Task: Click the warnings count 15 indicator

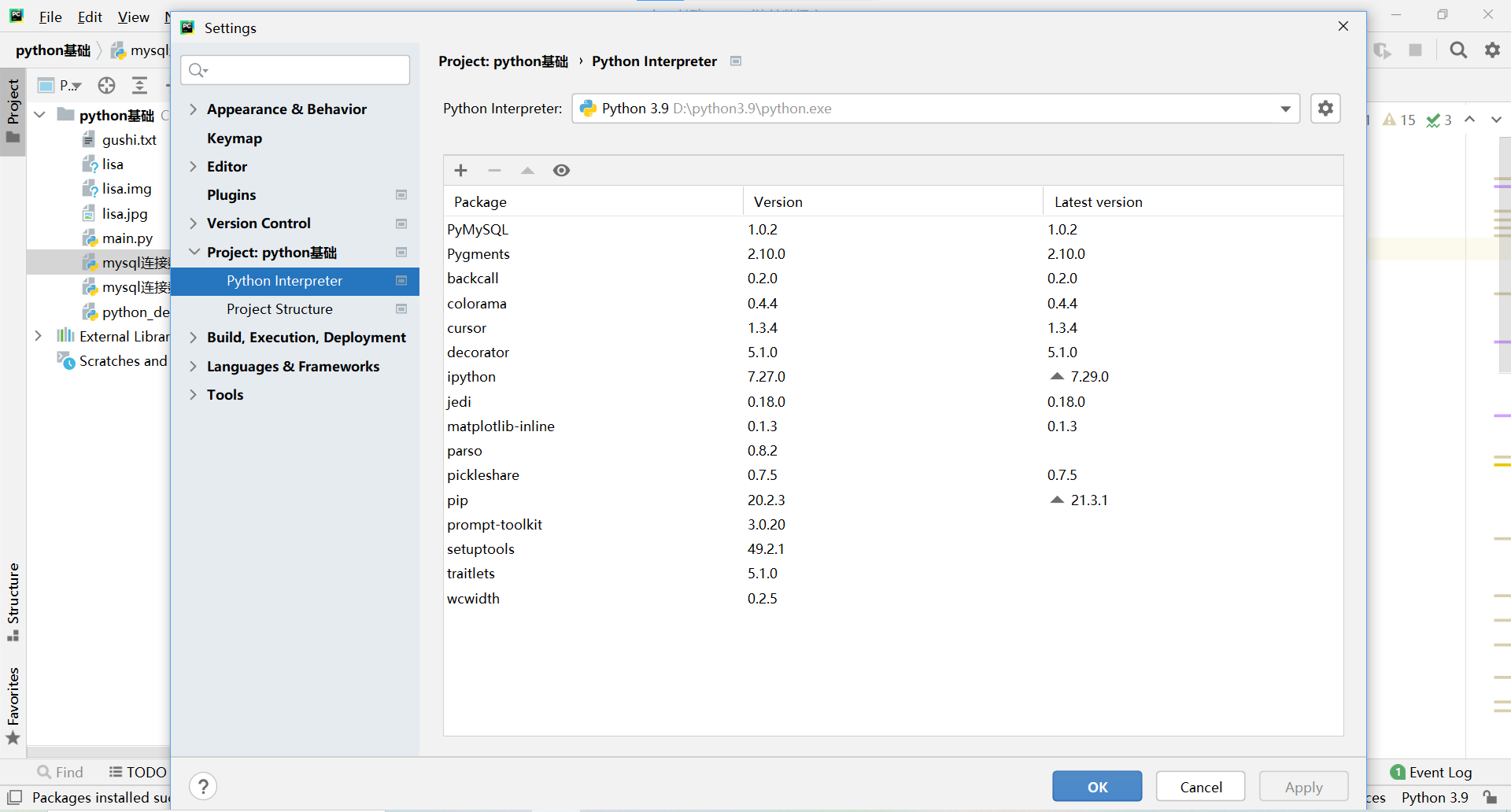Action: pyautogui.click(x=1399, y=120)
